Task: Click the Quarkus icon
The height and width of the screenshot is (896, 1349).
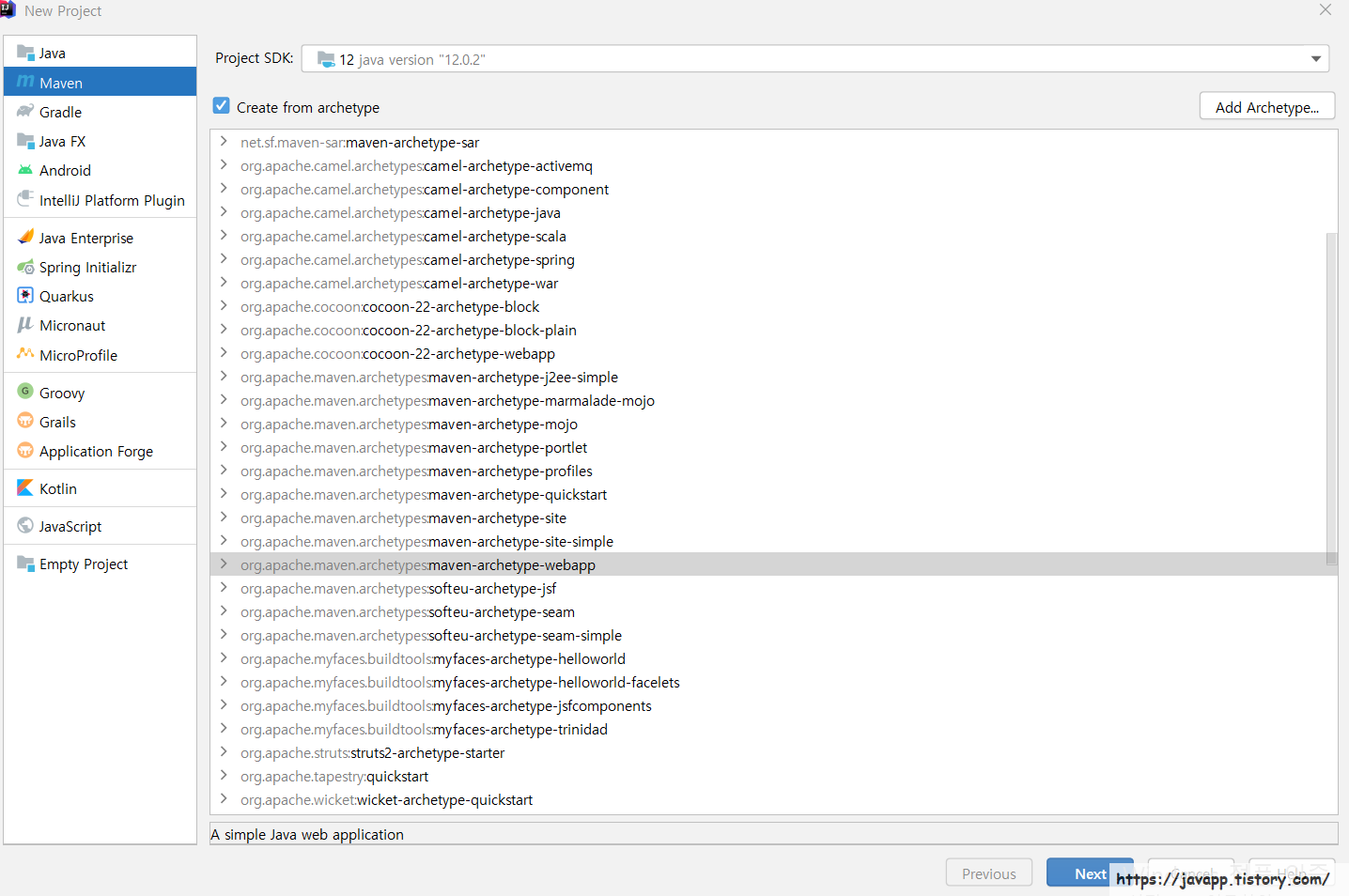Action: click(25, 296)
